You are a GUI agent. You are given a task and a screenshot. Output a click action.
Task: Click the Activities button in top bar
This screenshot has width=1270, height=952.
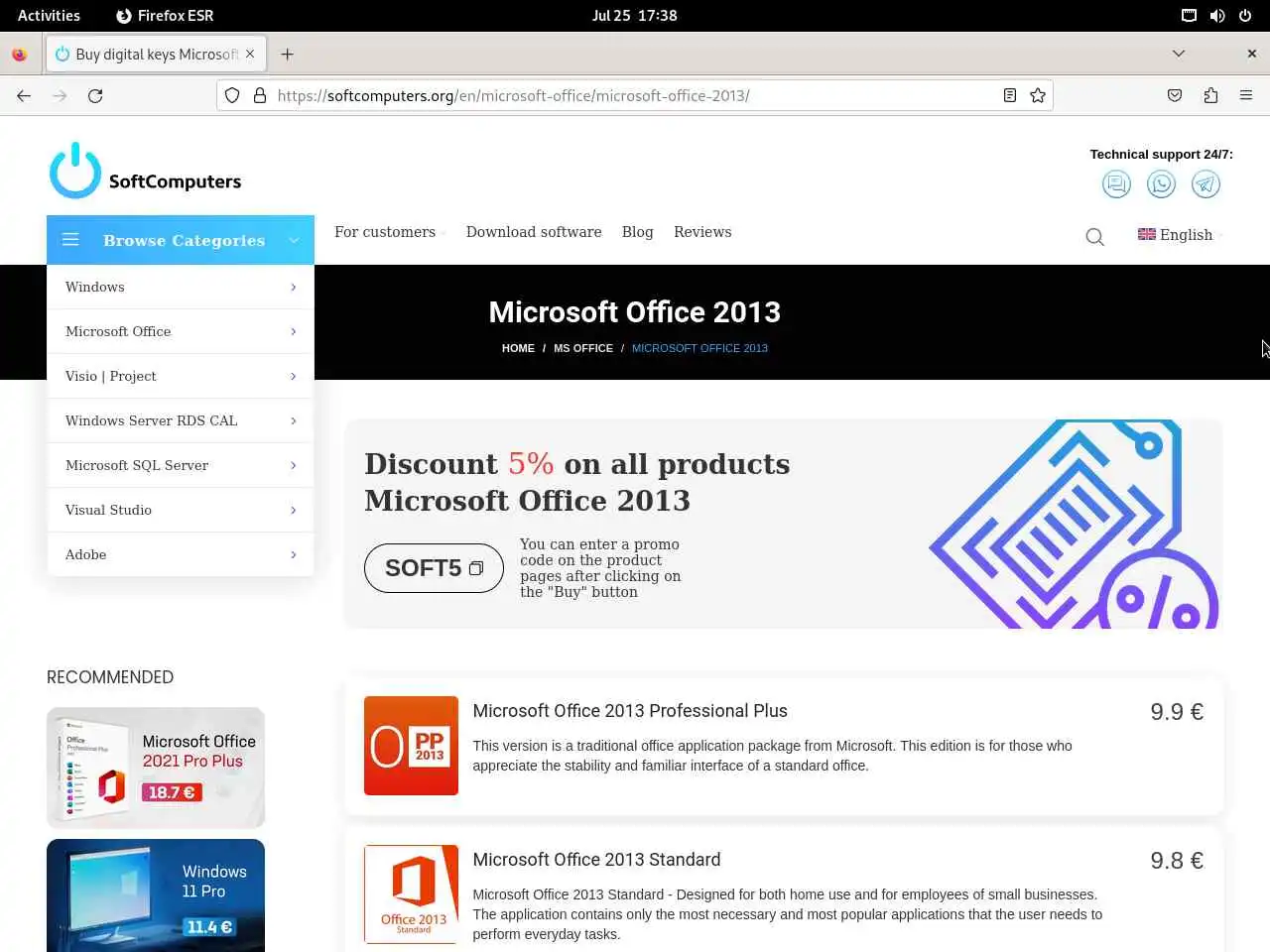tap(49, 16)
